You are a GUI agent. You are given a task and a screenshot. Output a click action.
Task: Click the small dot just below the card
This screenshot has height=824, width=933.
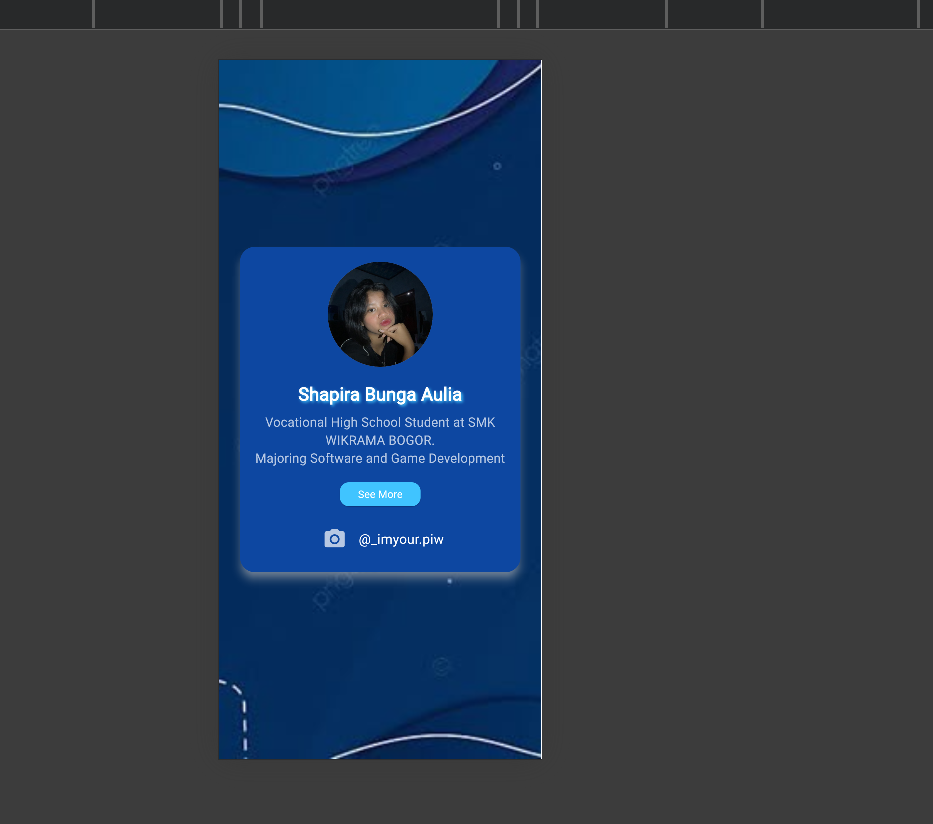[449, 581]
